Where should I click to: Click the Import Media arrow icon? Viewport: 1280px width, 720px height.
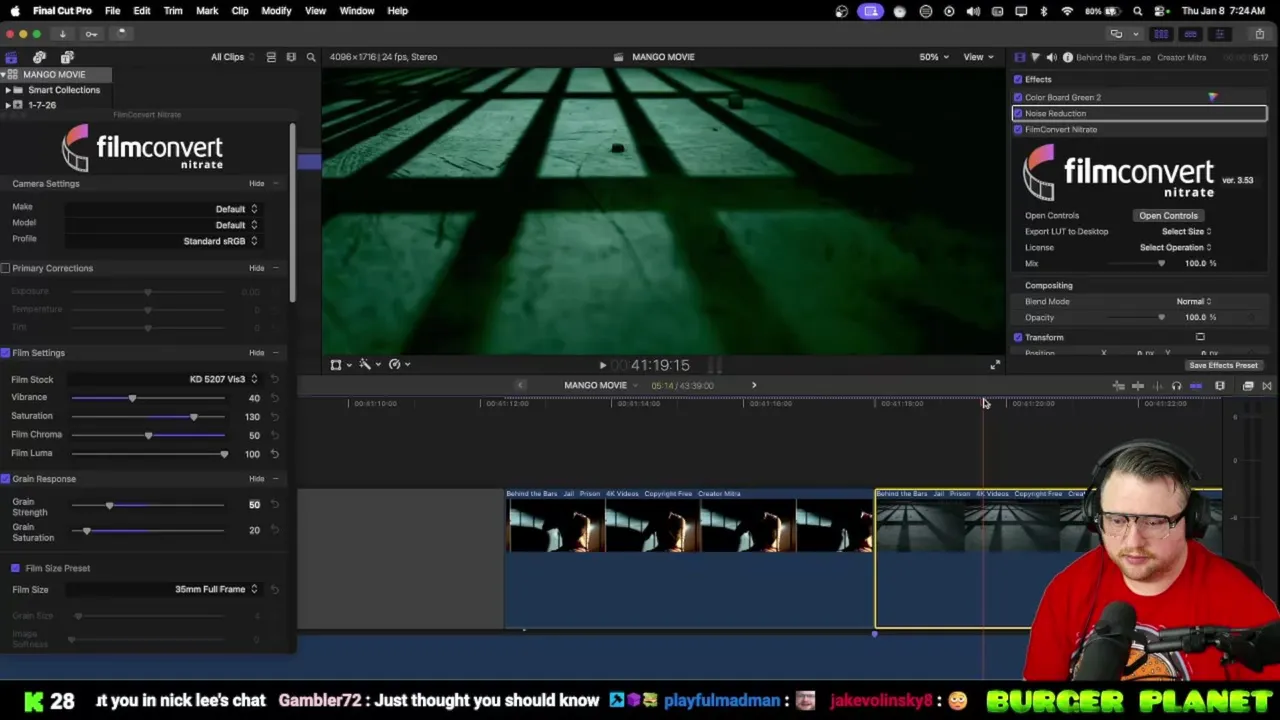coord(62,34)
